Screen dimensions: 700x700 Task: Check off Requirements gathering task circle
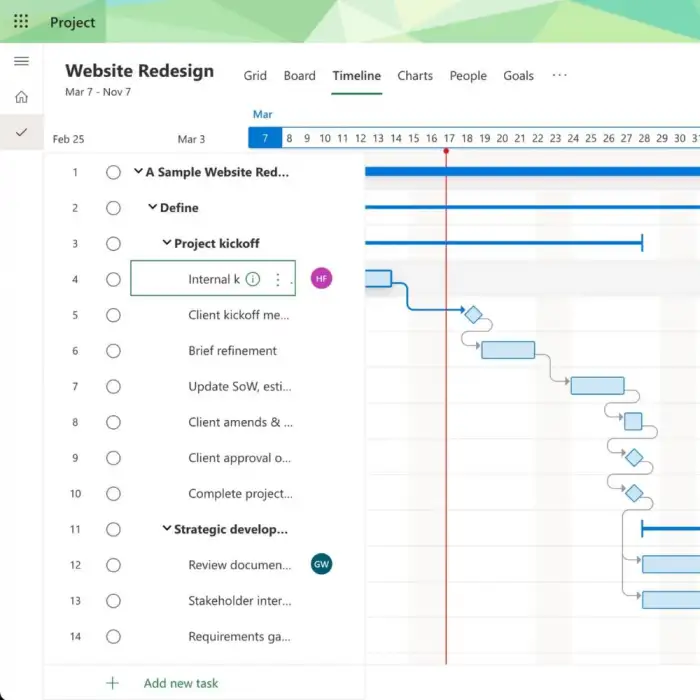tap(113, 637)
